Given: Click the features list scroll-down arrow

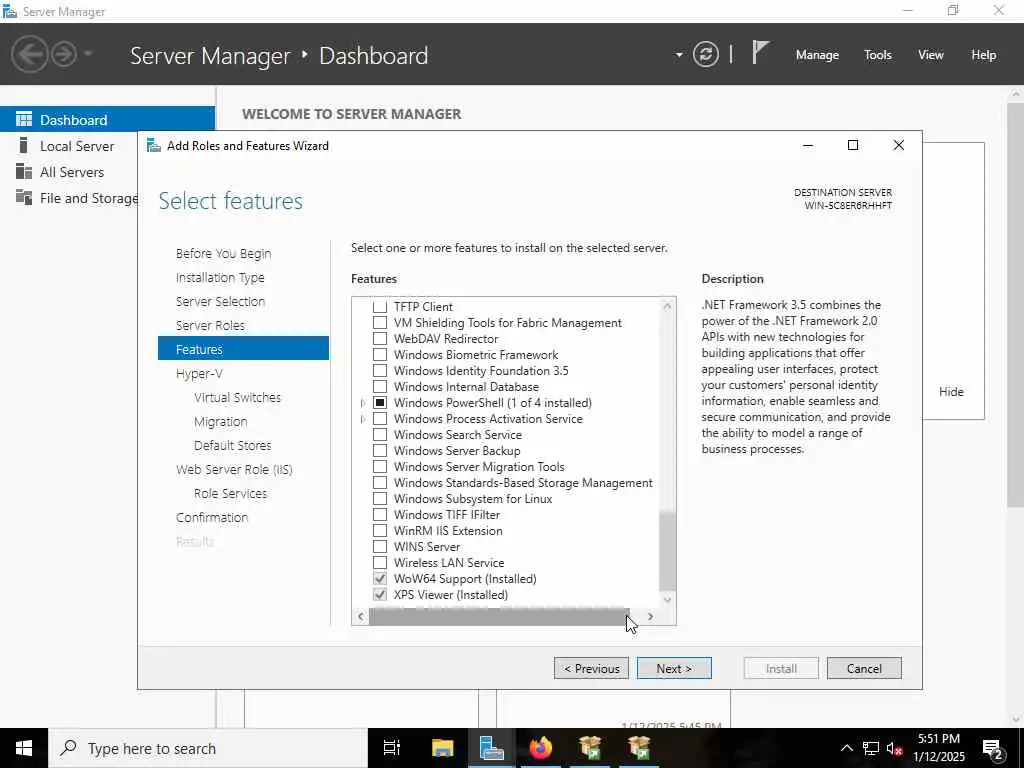Looking at the screenshot, I should tap(667, 599).
